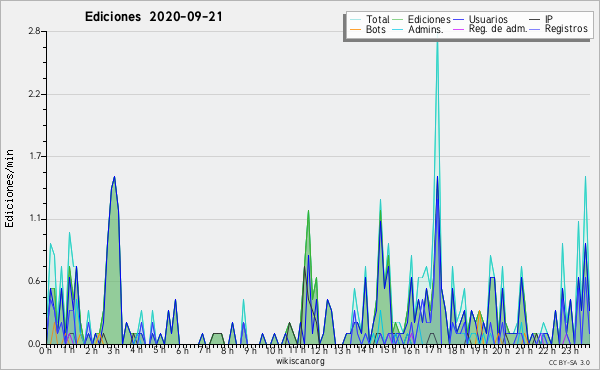Click the cyan Total legend color line
This screenshot has height=370, width=600.
pyautogui.click(x=355, y=20)
